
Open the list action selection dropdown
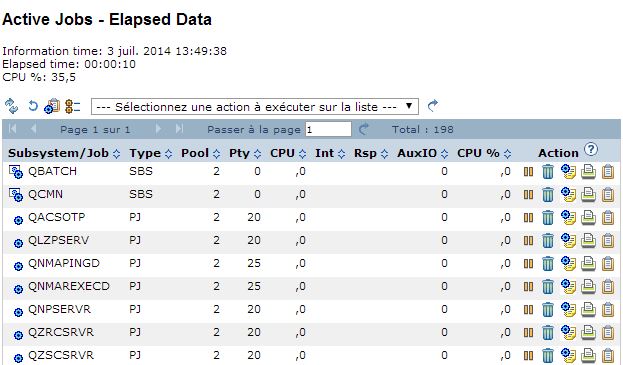(x=255, y=106)
